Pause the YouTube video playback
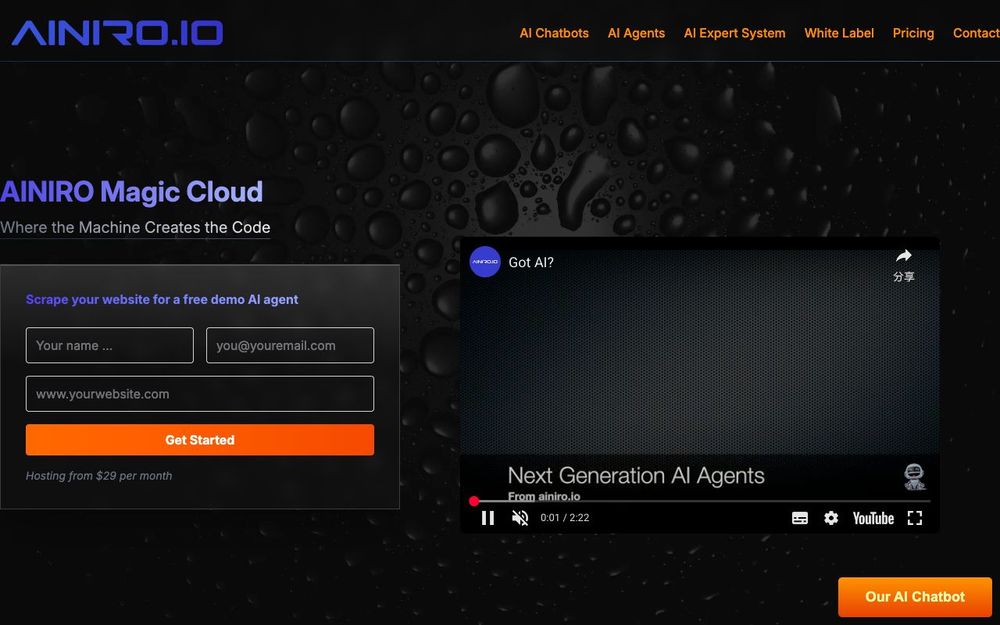 point(488,518)
